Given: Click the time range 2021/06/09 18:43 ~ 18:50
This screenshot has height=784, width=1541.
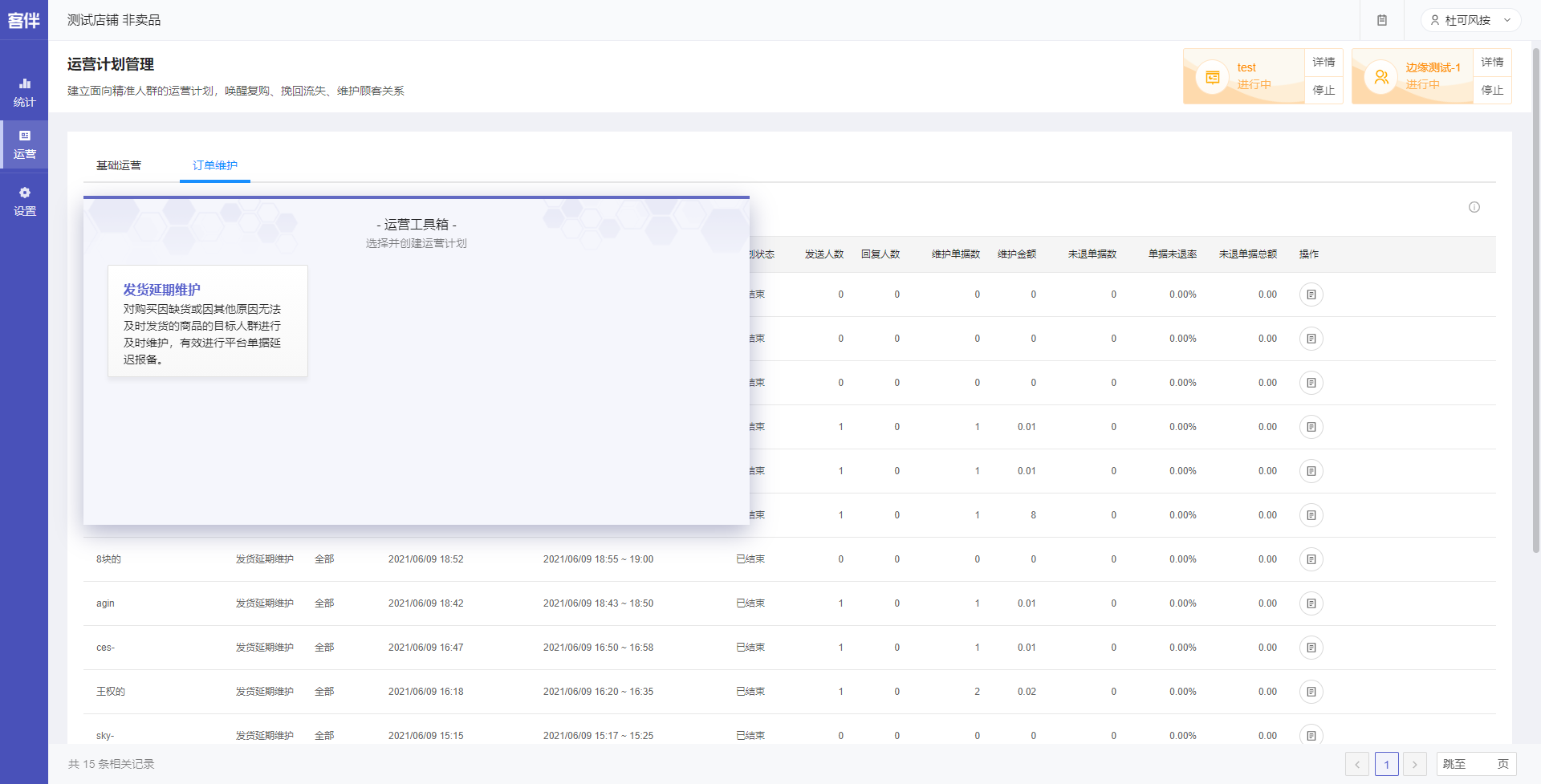Looking at the screenshot, I should tap(599, 603).
